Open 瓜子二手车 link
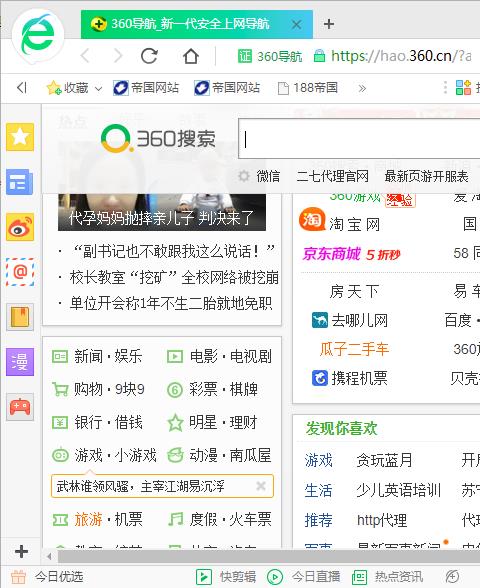The height and width of the screenshot is (588, 480). (354, 349)
